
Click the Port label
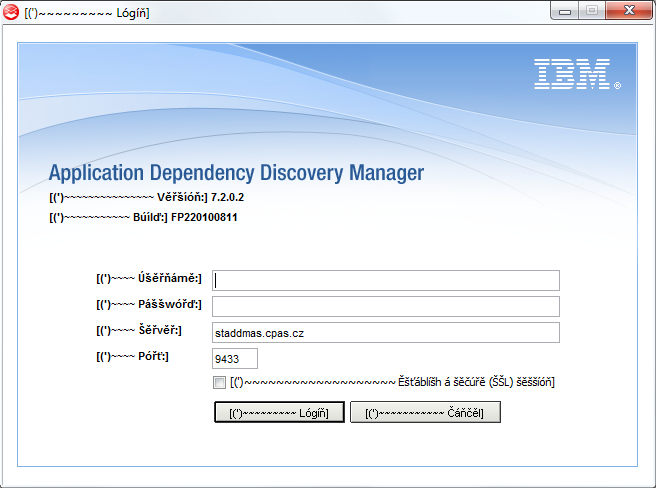coord(132,356)
